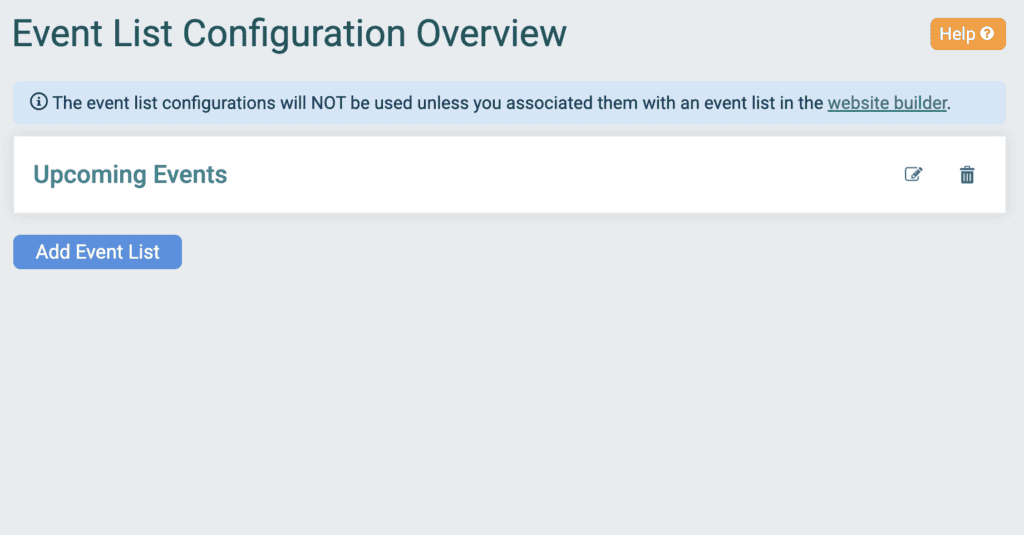Click the words "Upcoming Events" in the list row
Screen dimensions: 1024x535
[x=130, y=174]
